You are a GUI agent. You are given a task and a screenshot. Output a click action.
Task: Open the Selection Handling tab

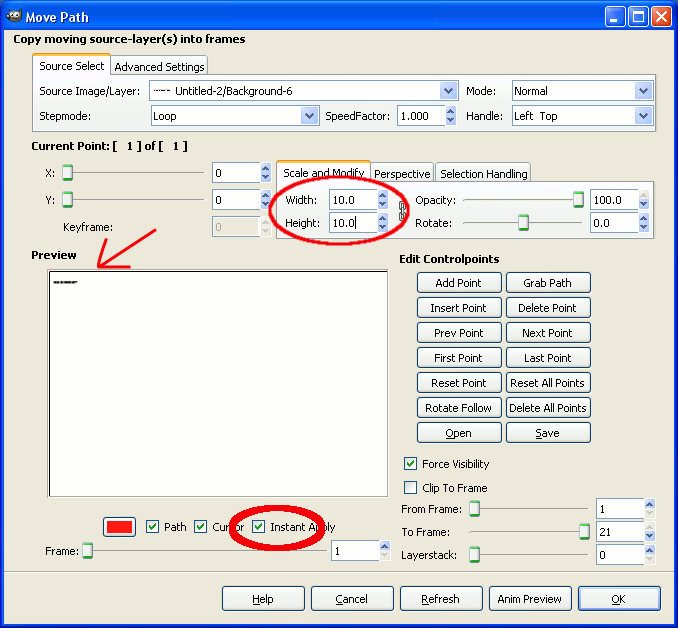[483, 173]
